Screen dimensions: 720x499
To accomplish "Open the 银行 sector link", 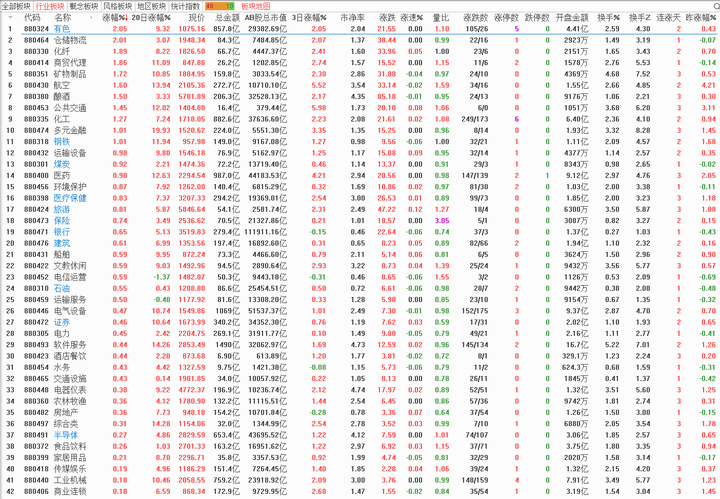I will (x=62, y=232).
